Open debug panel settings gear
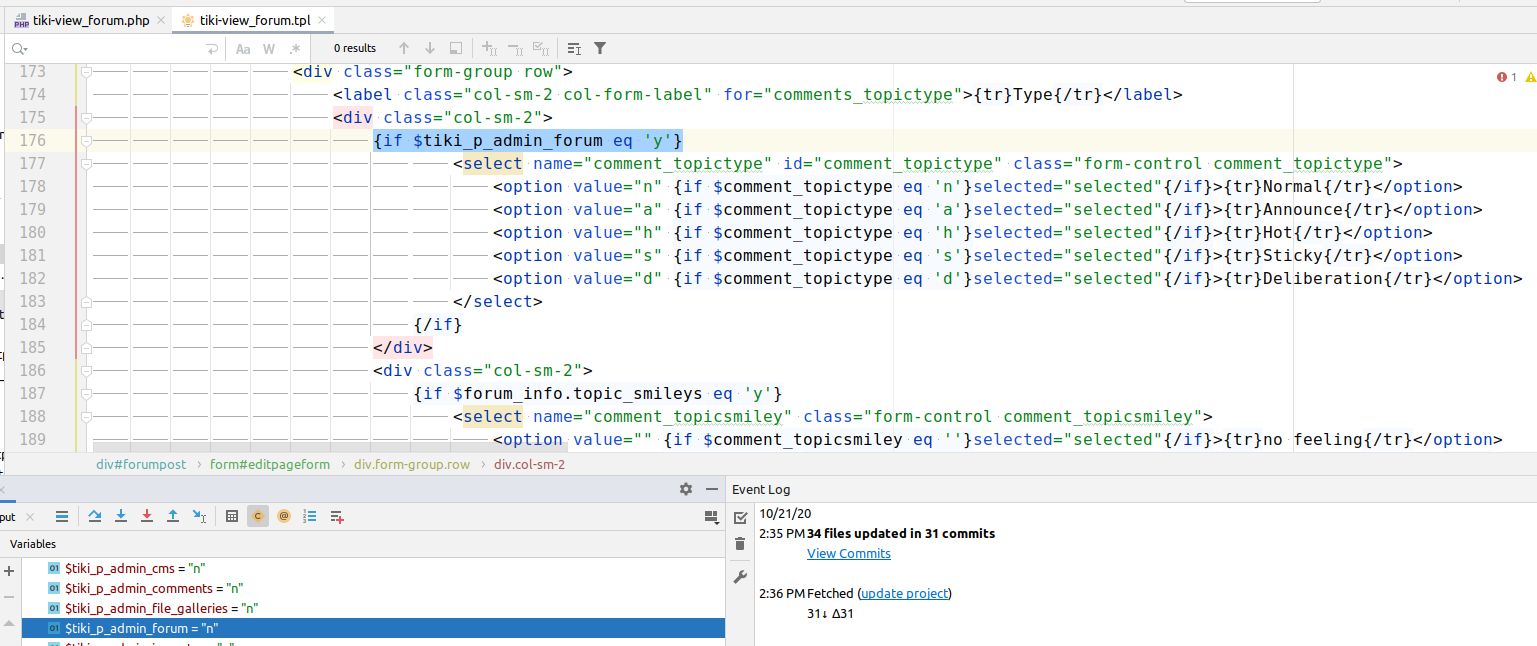This screenshot has height=646, width=1537. 686,489
